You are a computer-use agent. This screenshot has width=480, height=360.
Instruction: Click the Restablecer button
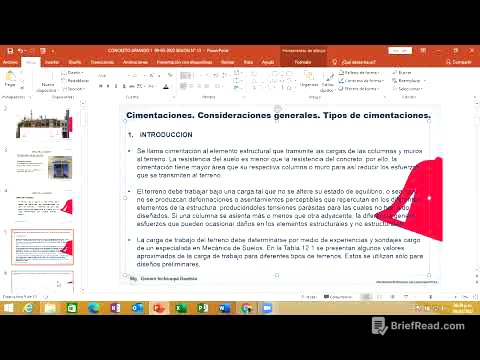(x=75, y=80)
